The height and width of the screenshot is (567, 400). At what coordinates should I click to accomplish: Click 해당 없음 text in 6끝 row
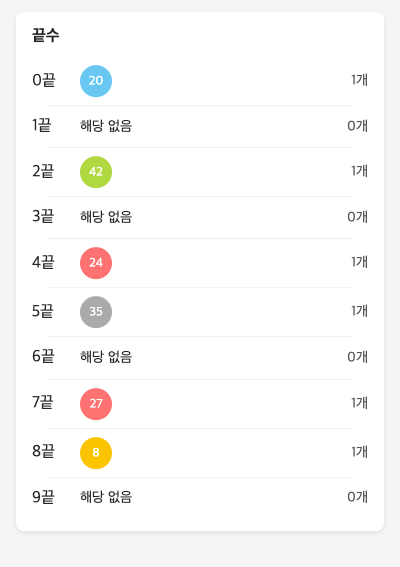click(x=106, y=357)
